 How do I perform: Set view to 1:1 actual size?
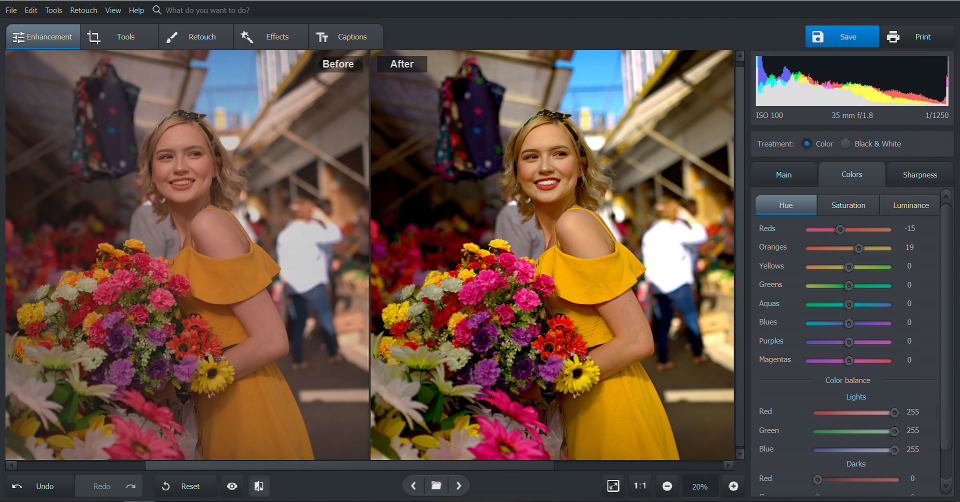coord(640,486)
